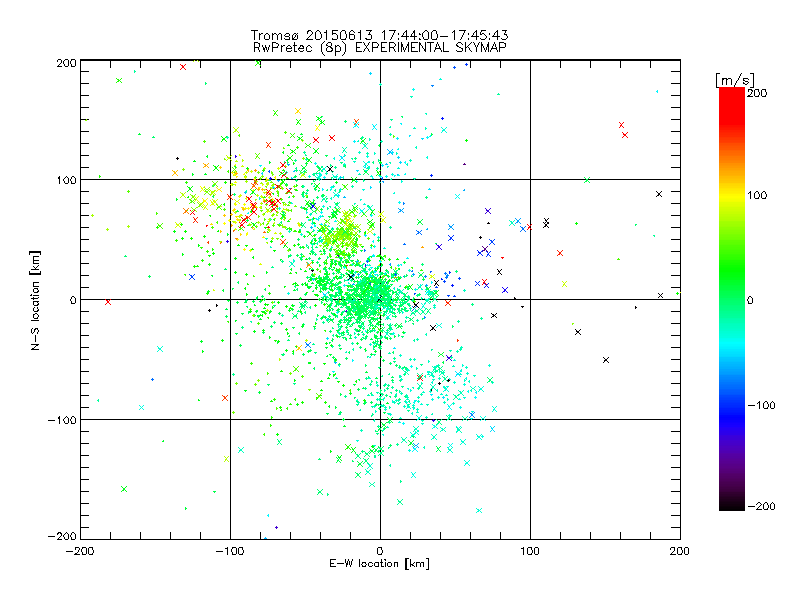
Task: Click the x-axis tick label '100'
Action: [x=530, y=551]
